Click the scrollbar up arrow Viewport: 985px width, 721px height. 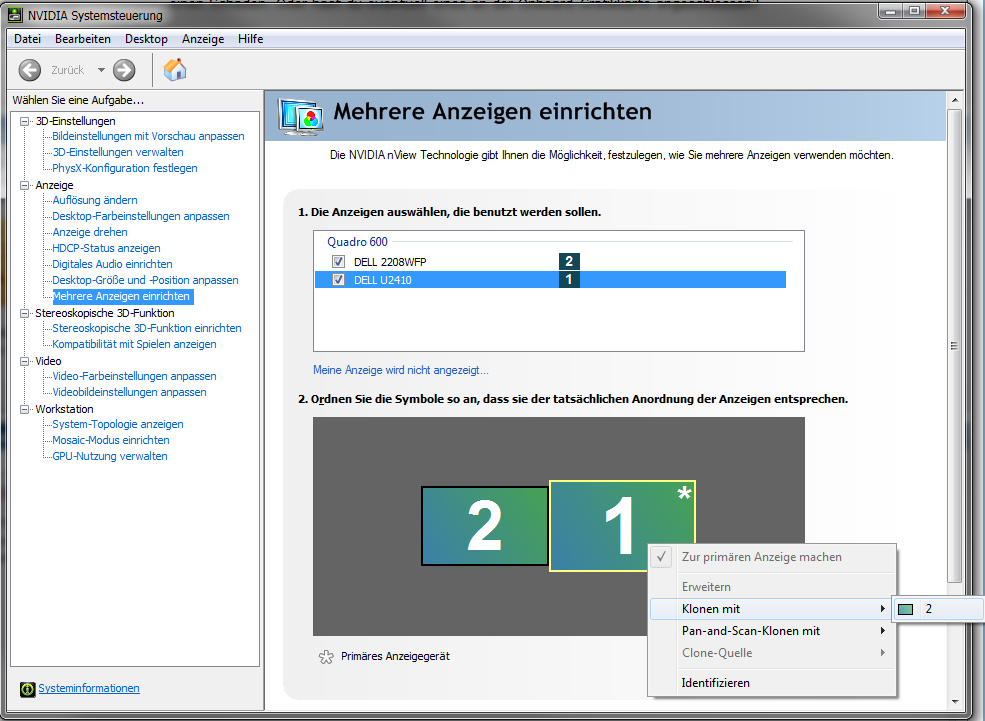pyautogui.click(x=955, y=100)
